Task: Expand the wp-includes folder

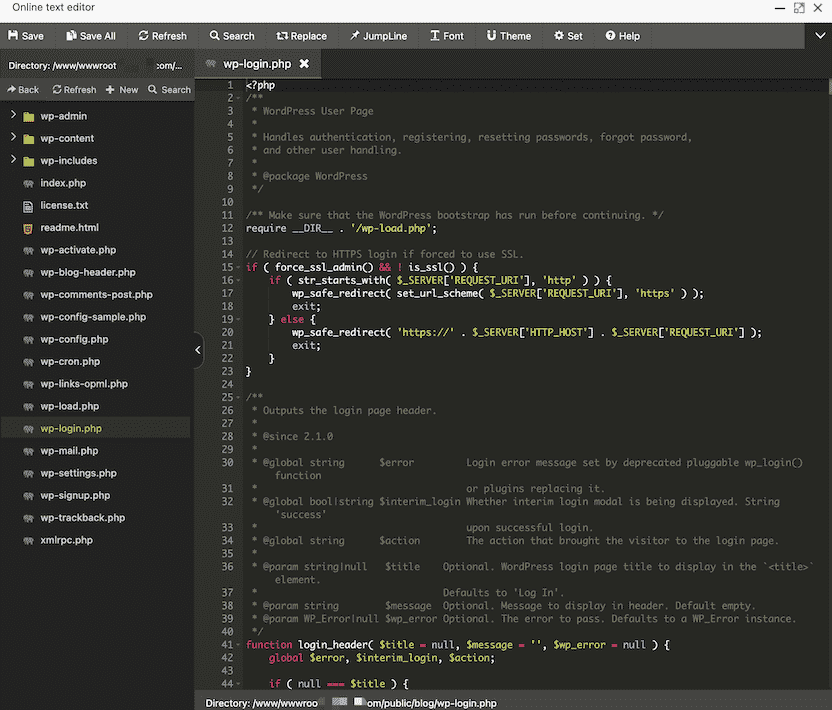Action: pos(14,160)
